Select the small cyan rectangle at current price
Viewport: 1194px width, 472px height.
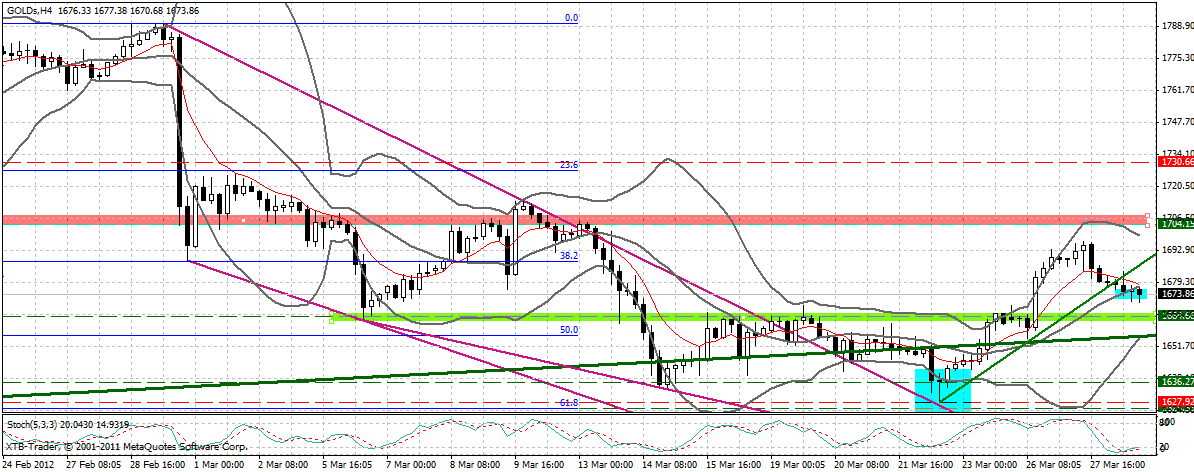1131,293
